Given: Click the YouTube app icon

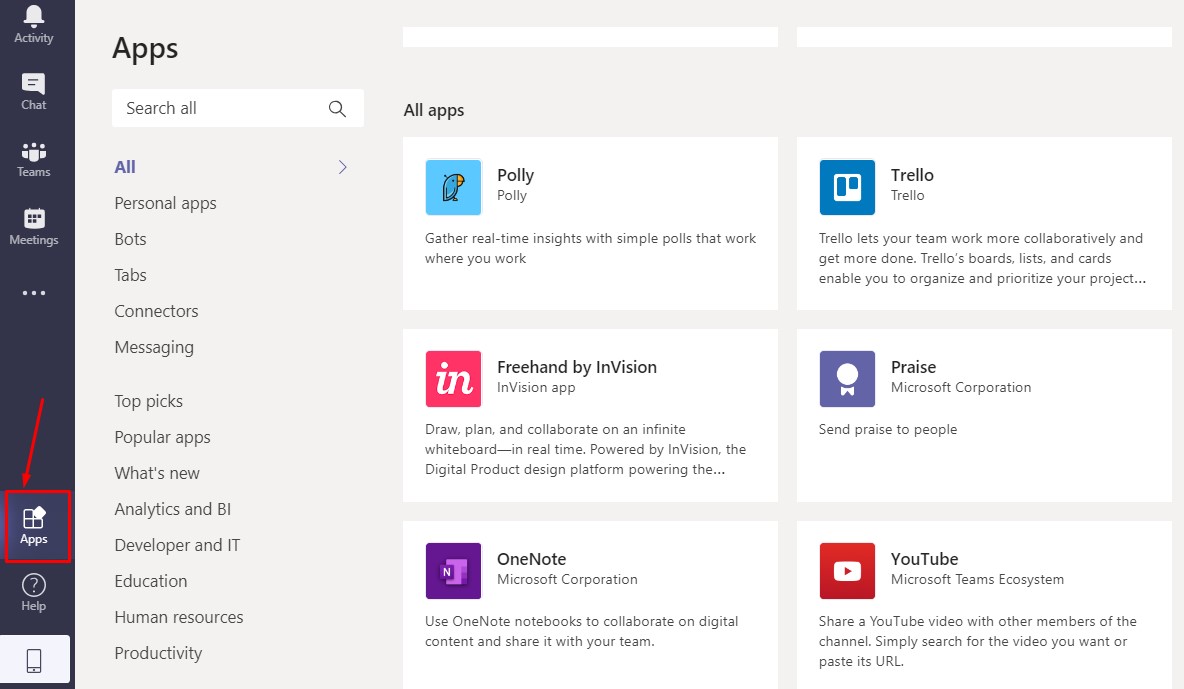Looking at the screenshot, I should tap(847, 571).
